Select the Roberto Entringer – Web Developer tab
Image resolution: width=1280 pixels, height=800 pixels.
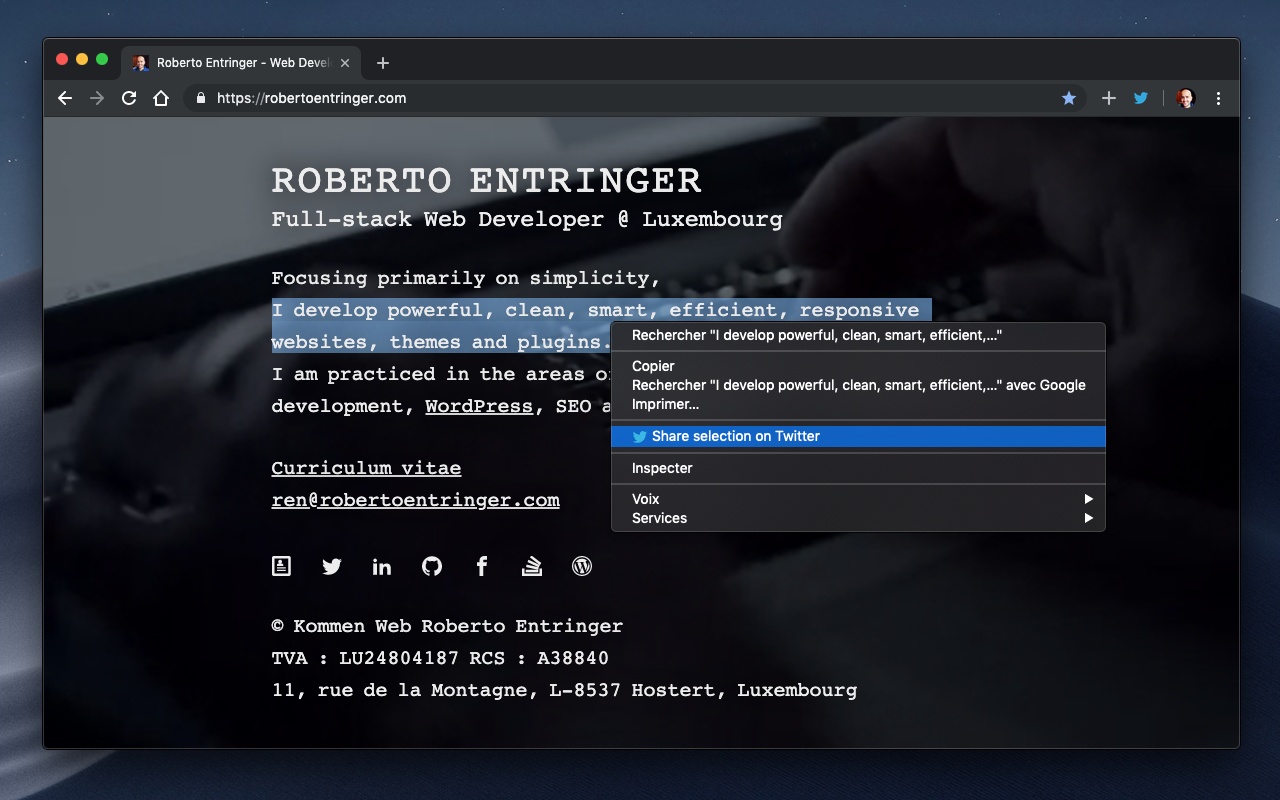tap(240, 63)
